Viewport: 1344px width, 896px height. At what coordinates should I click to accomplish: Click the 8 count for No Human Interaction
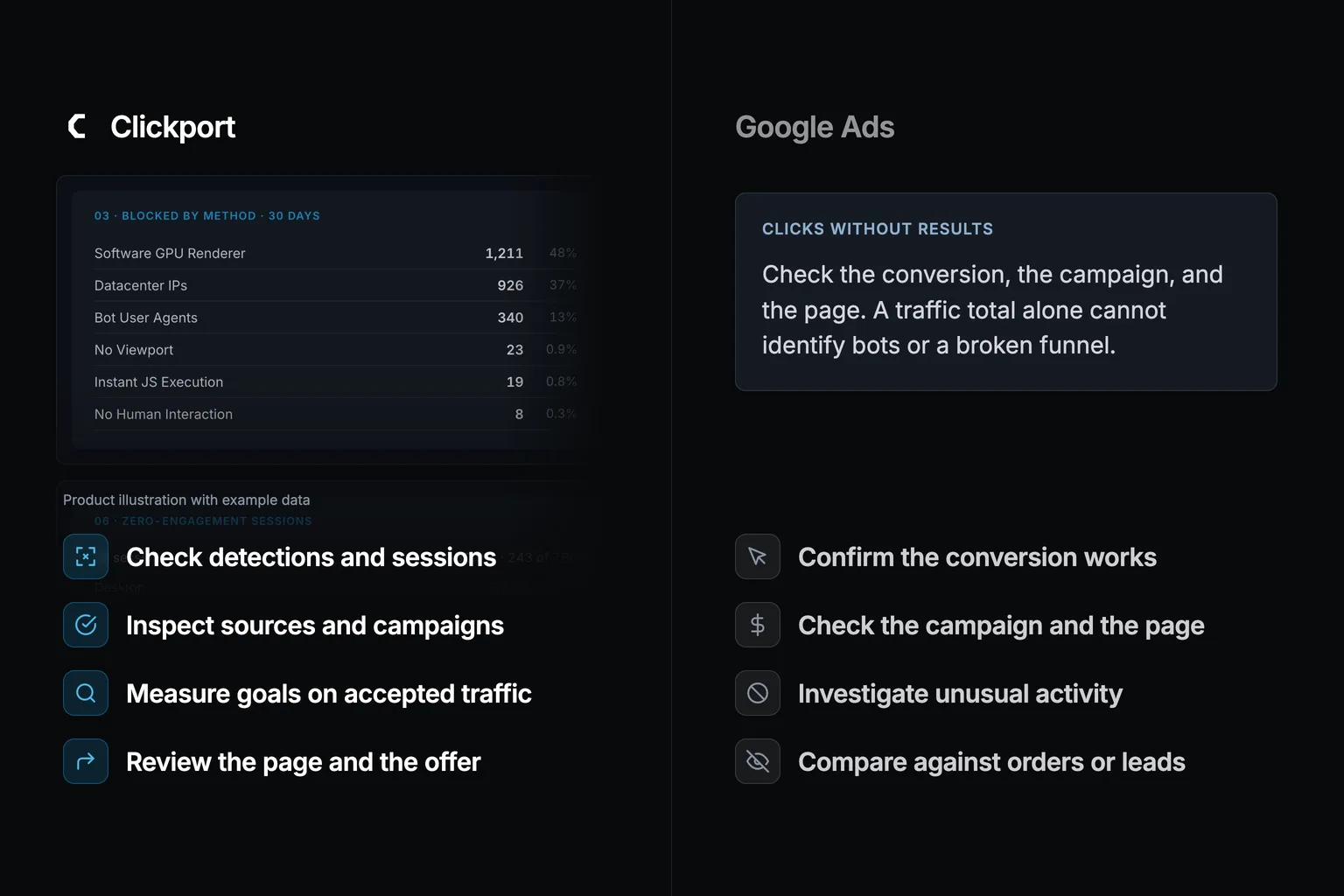pos(519,414)
